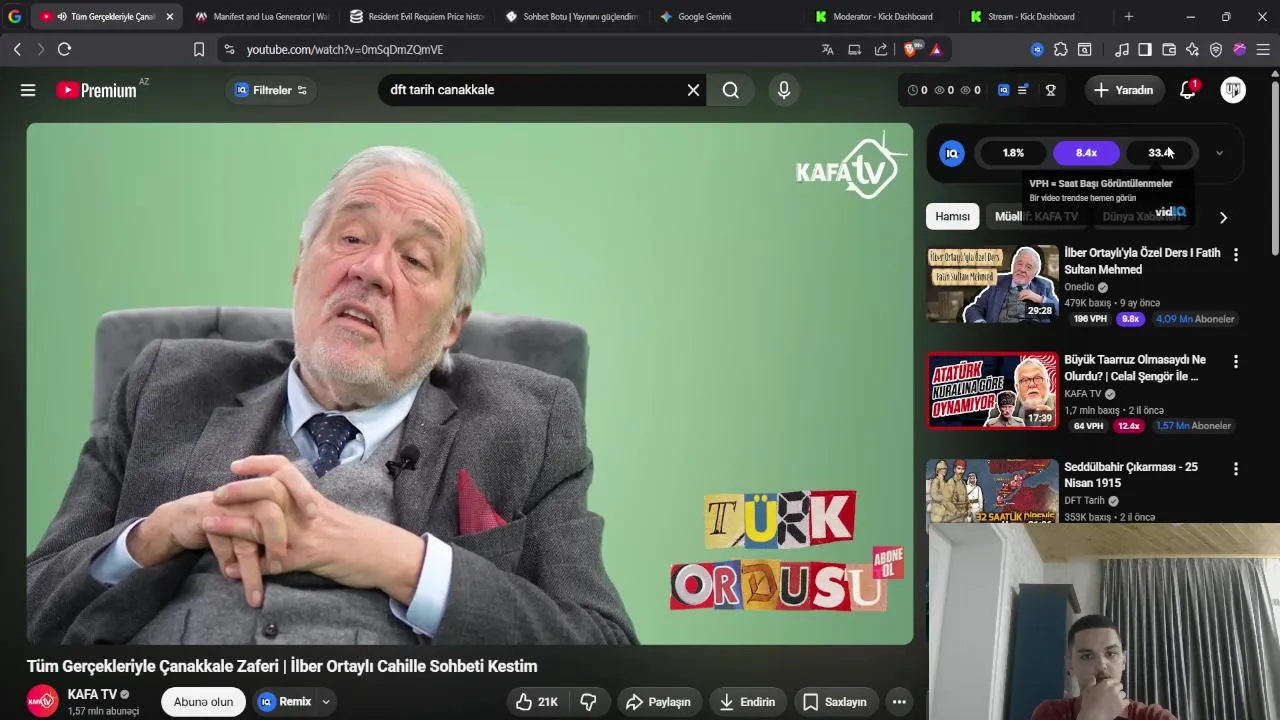This screenshot has width=1280, height=720.
Task: Clear the search box with the X
Action: [x=693, y=90]
